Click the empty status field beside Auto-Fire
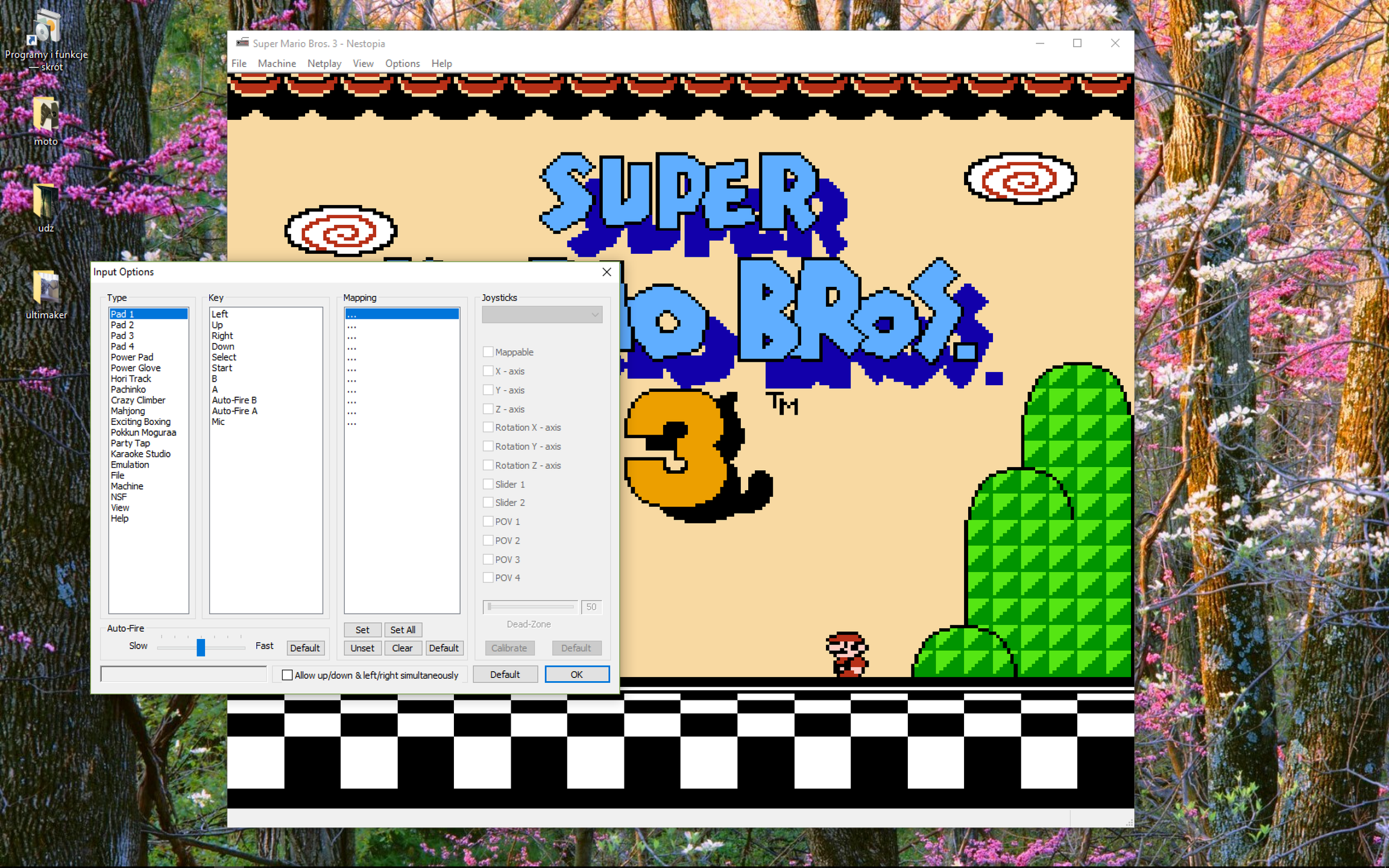1389x868 pixels. (184, 674)
